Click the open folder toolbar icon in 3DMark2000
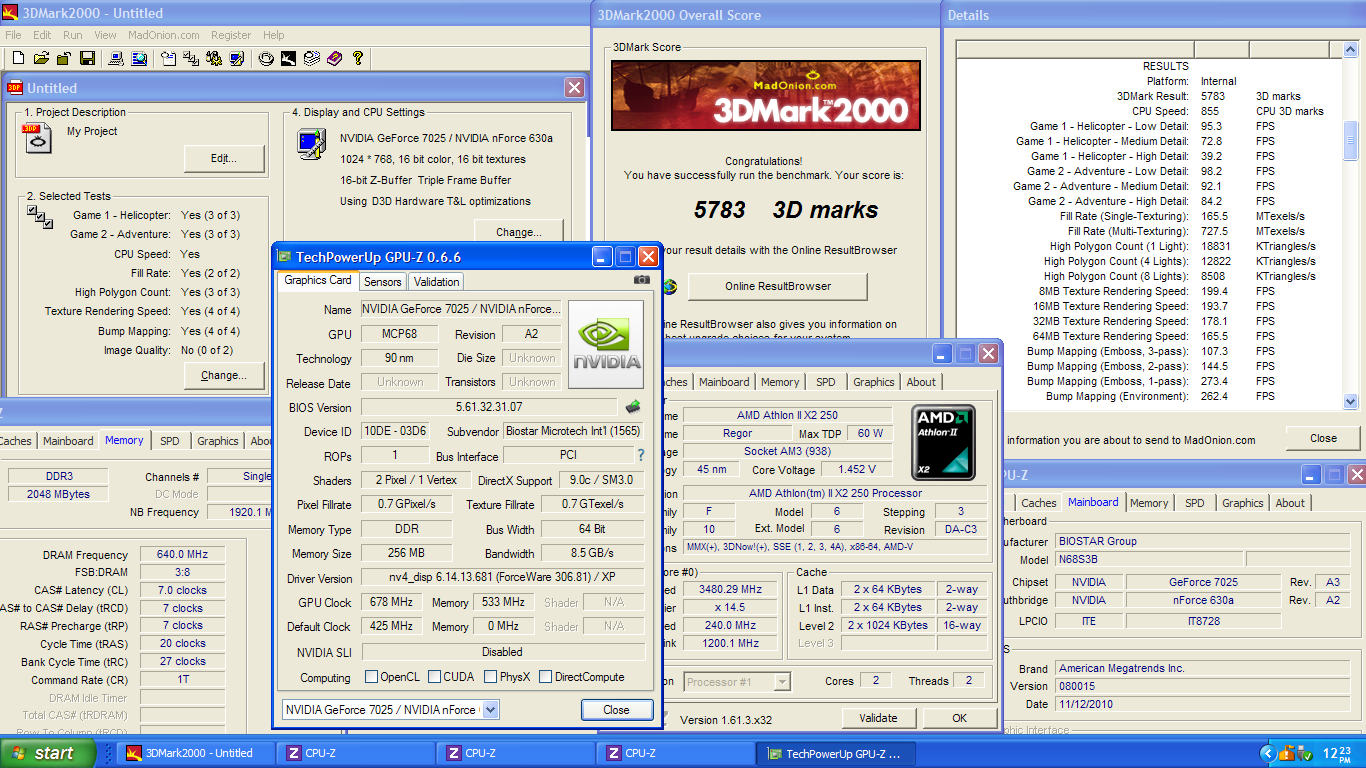The width and height of the screenshot is (1366, 768). click(42, 59)
